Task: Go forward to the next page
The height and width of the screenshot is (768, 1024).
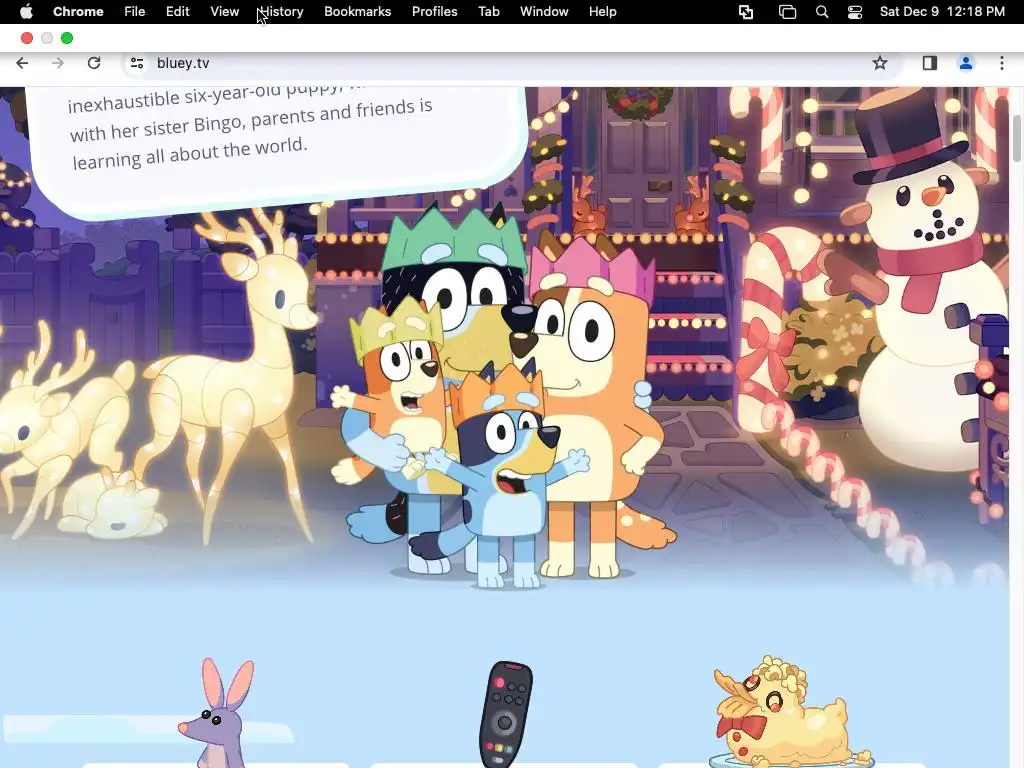Action: tap(57, 63)
